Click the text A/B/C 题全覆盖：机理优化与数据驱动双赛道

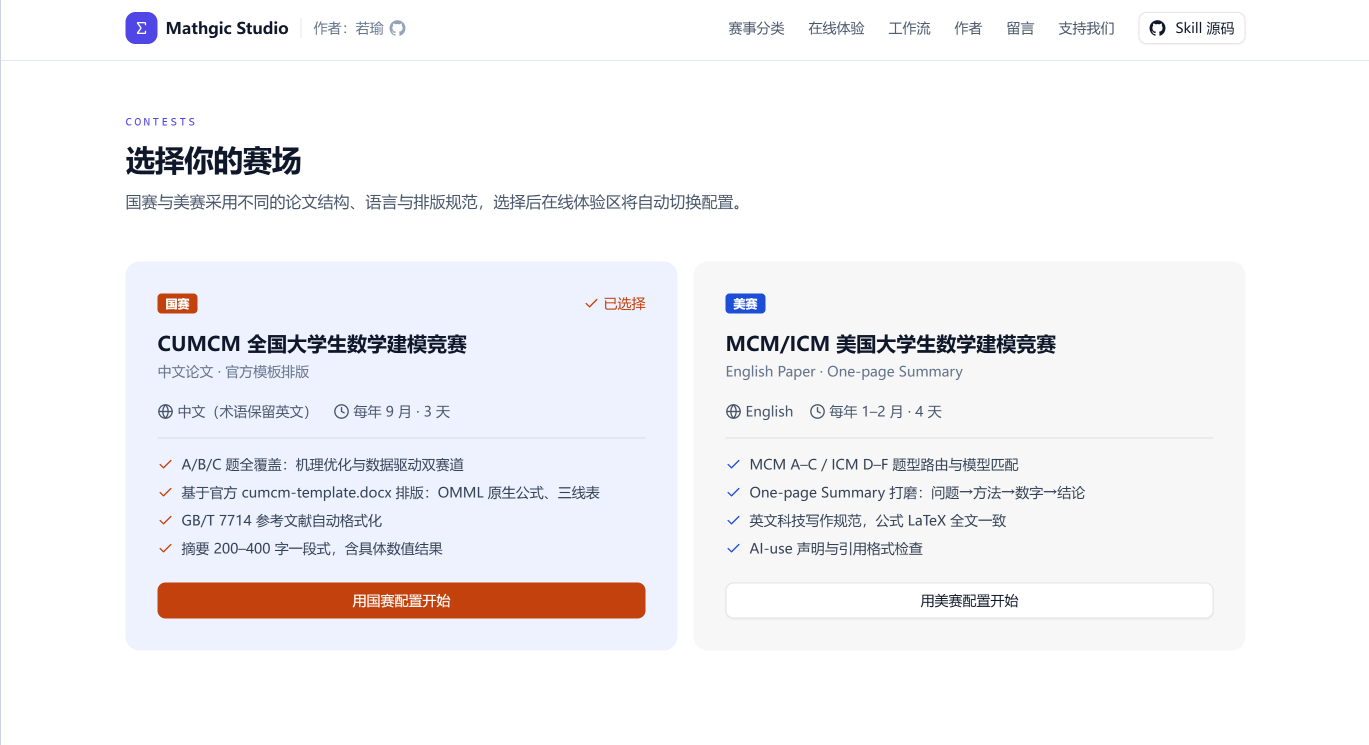323,464
